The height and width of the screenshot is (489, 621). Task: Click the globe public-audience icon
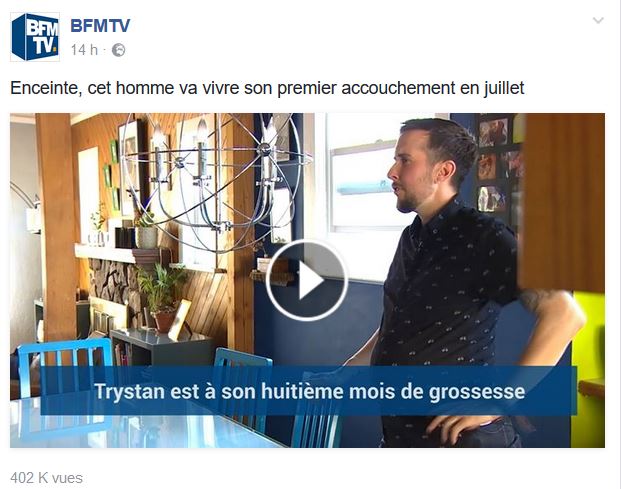[x=119, y=50]
